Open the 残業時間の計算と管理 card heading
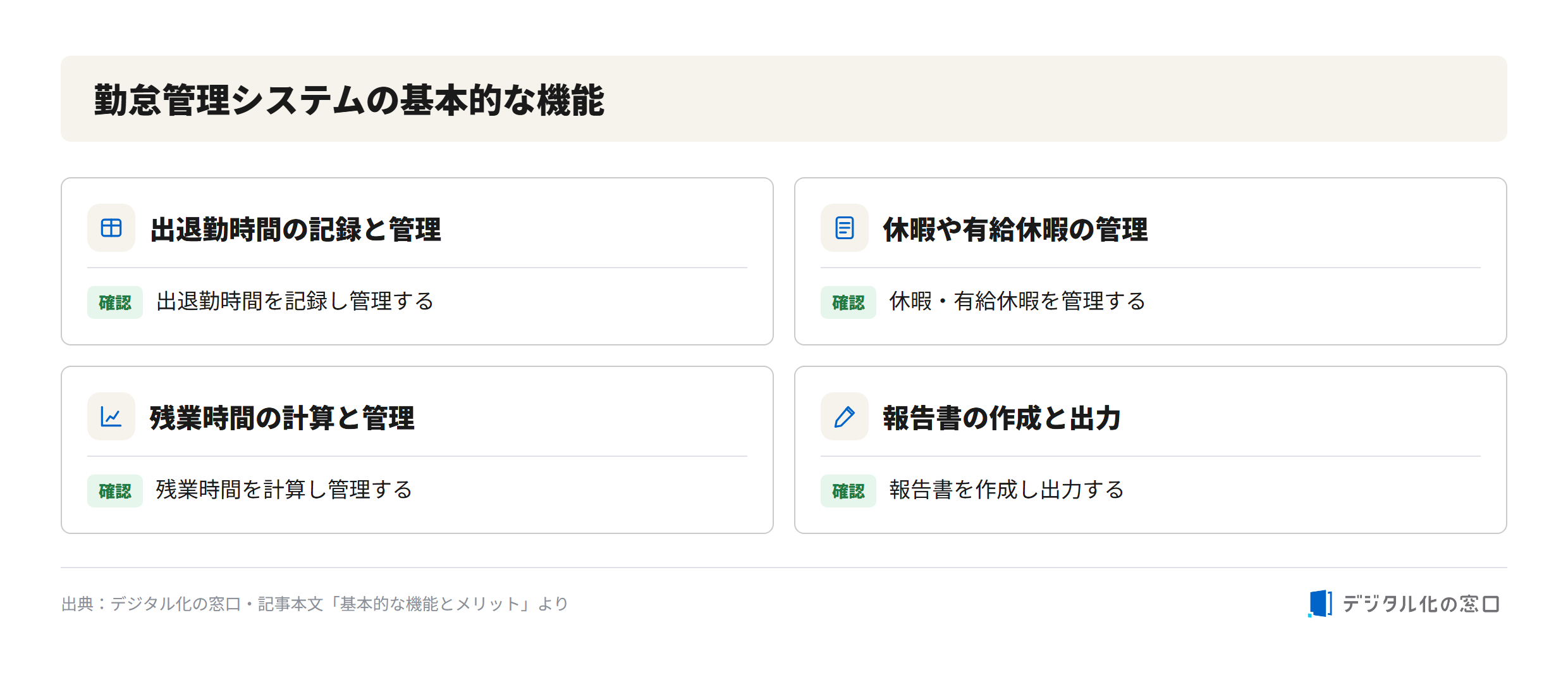 282,418
